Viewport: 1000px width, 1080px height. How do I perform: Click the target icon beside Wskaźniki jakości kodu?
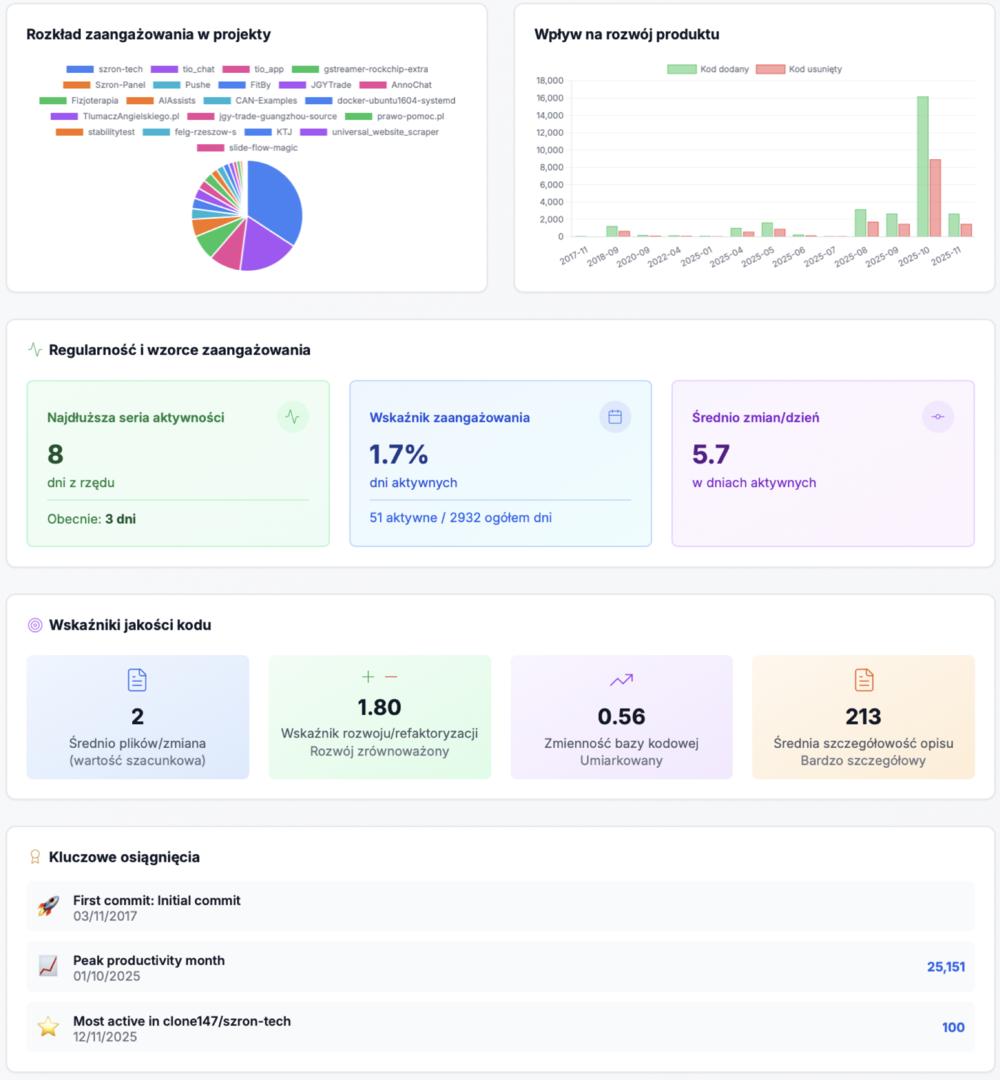33,624
